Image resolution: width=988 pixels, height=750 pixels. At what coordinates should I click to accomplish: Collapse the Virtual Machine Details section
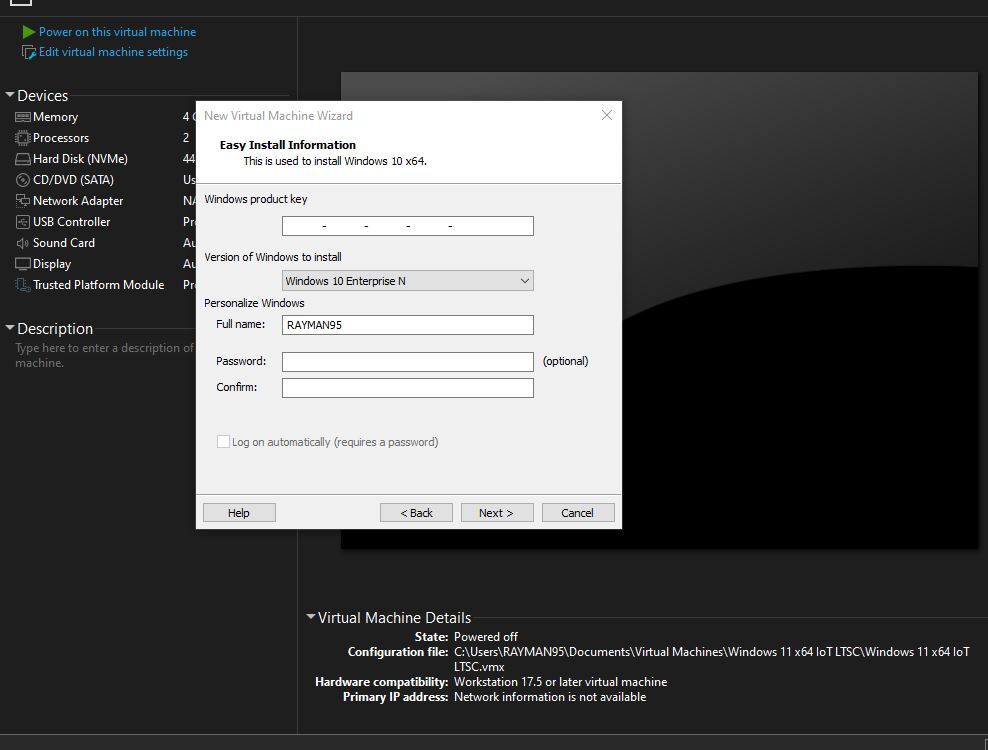point(311,617)
